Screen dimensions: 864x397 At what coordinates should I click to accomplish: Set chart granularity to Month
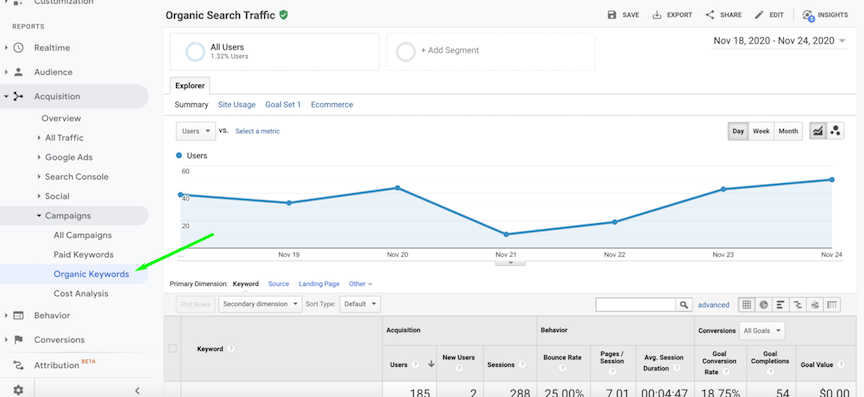pyautogui.click(x=788, y=131)
